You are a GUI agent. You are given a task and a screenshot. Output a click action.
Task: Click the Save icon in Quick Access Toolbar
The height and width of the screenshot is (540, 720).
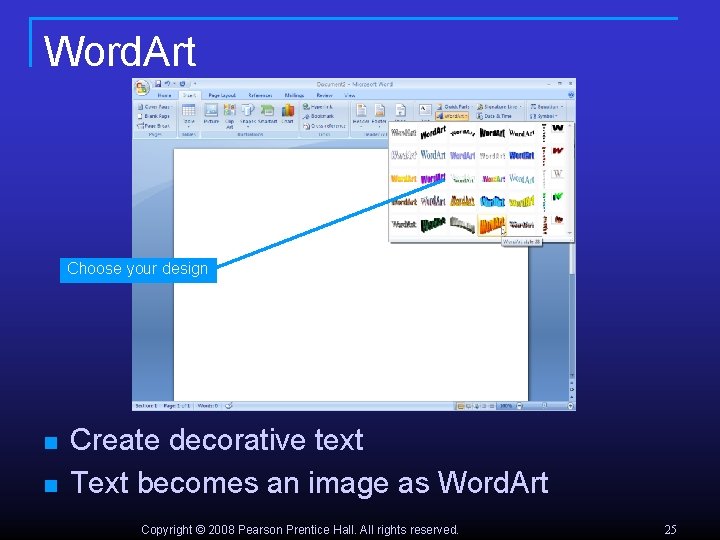158,84
